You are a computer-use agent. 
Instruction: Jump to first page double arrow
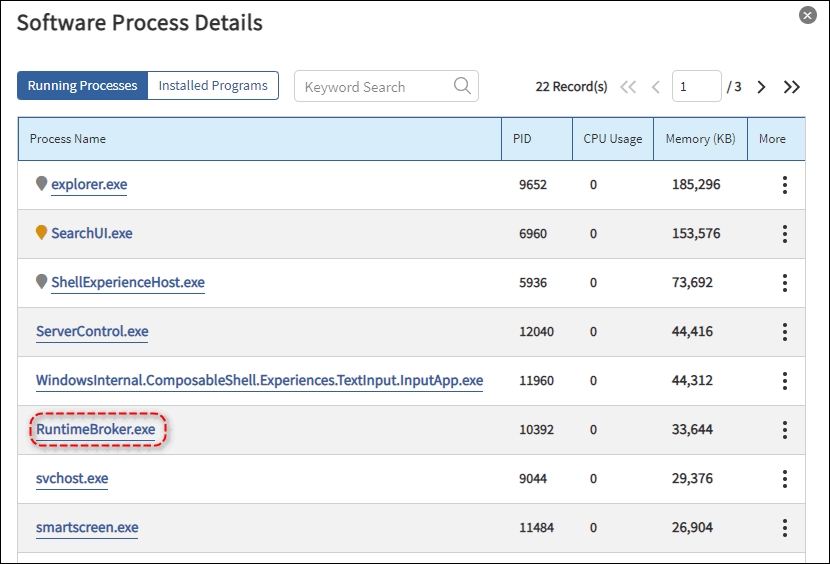628,87
